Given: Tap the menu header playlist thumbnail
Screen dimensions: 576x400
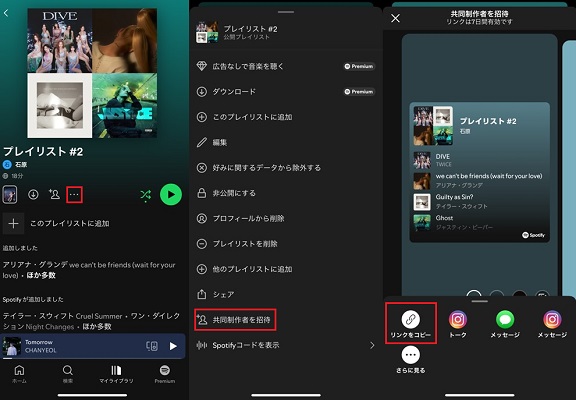Looking at the screenshot, I should click(x=207, y=32).
